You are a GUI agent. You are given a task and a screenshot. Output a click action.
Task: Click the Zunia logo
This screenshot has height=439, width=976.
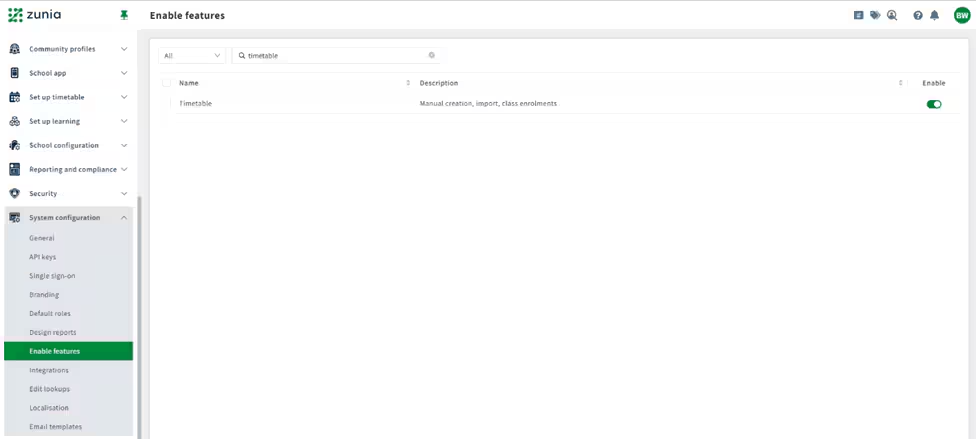(x=35, y=15)
